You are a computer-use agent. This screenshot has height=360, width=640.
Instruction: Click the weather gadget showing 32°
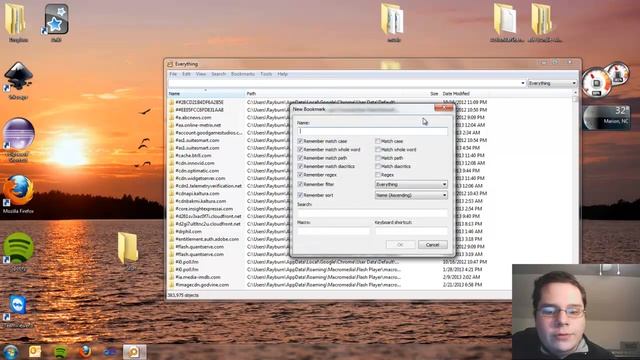[x=607, y=117]
